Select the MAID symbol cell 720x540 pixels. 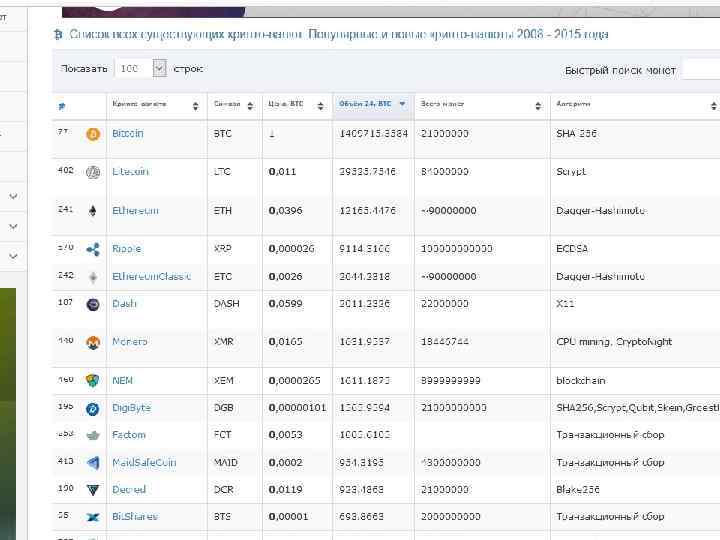click(x=226, y=462)
